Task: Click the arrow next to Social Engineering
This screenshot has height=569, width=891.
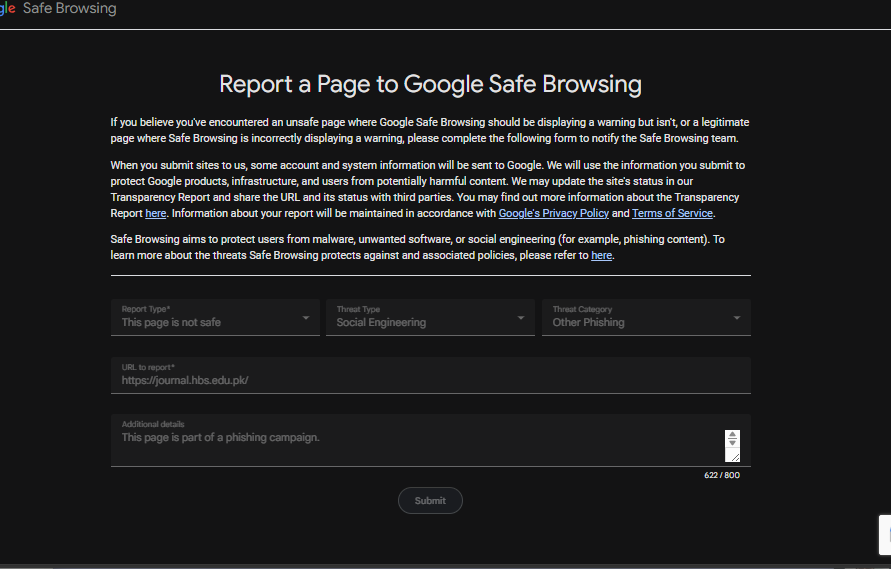Action: 521,318
